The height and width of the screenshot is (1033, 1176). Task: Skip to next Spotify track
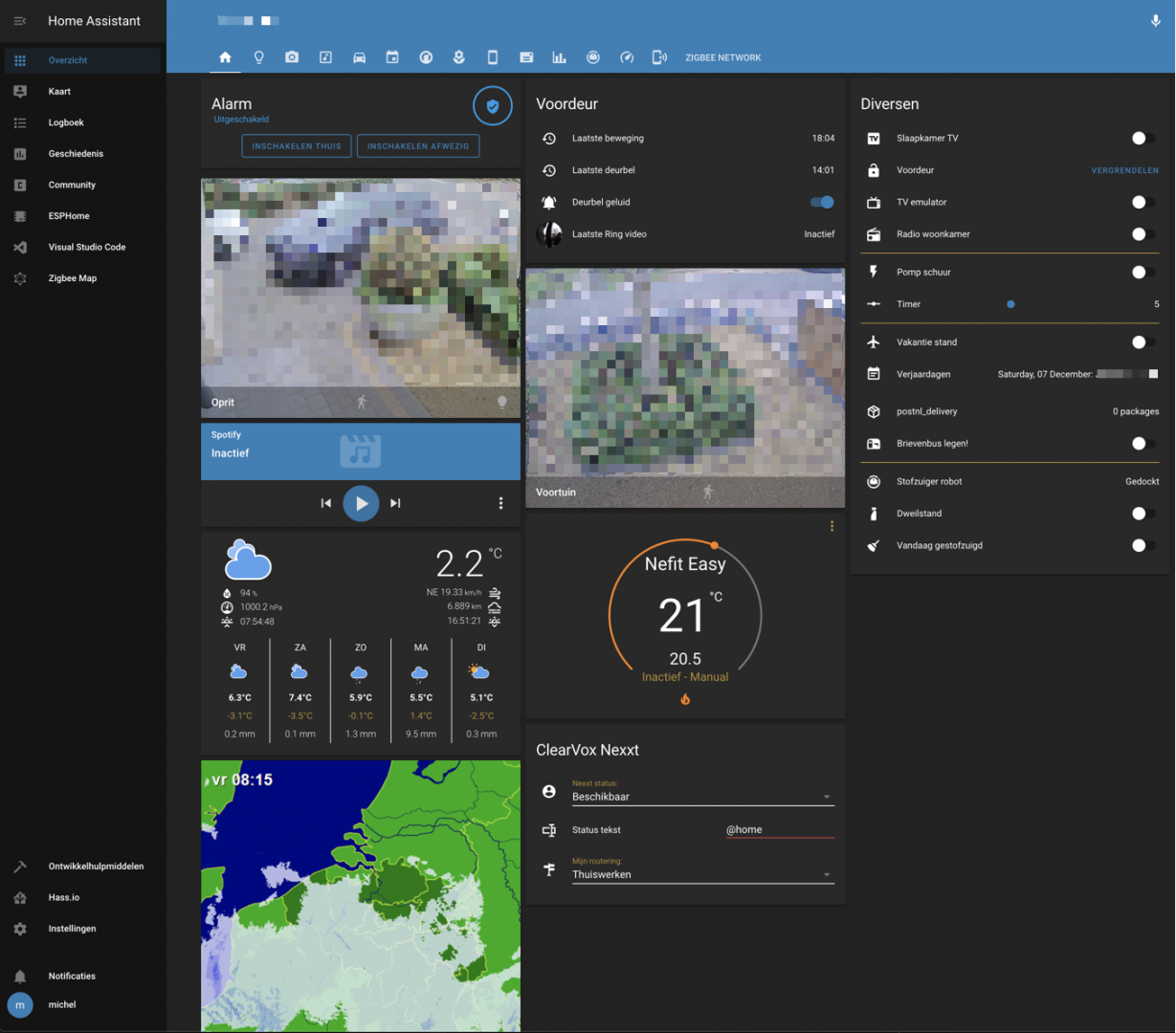[395, 503]
